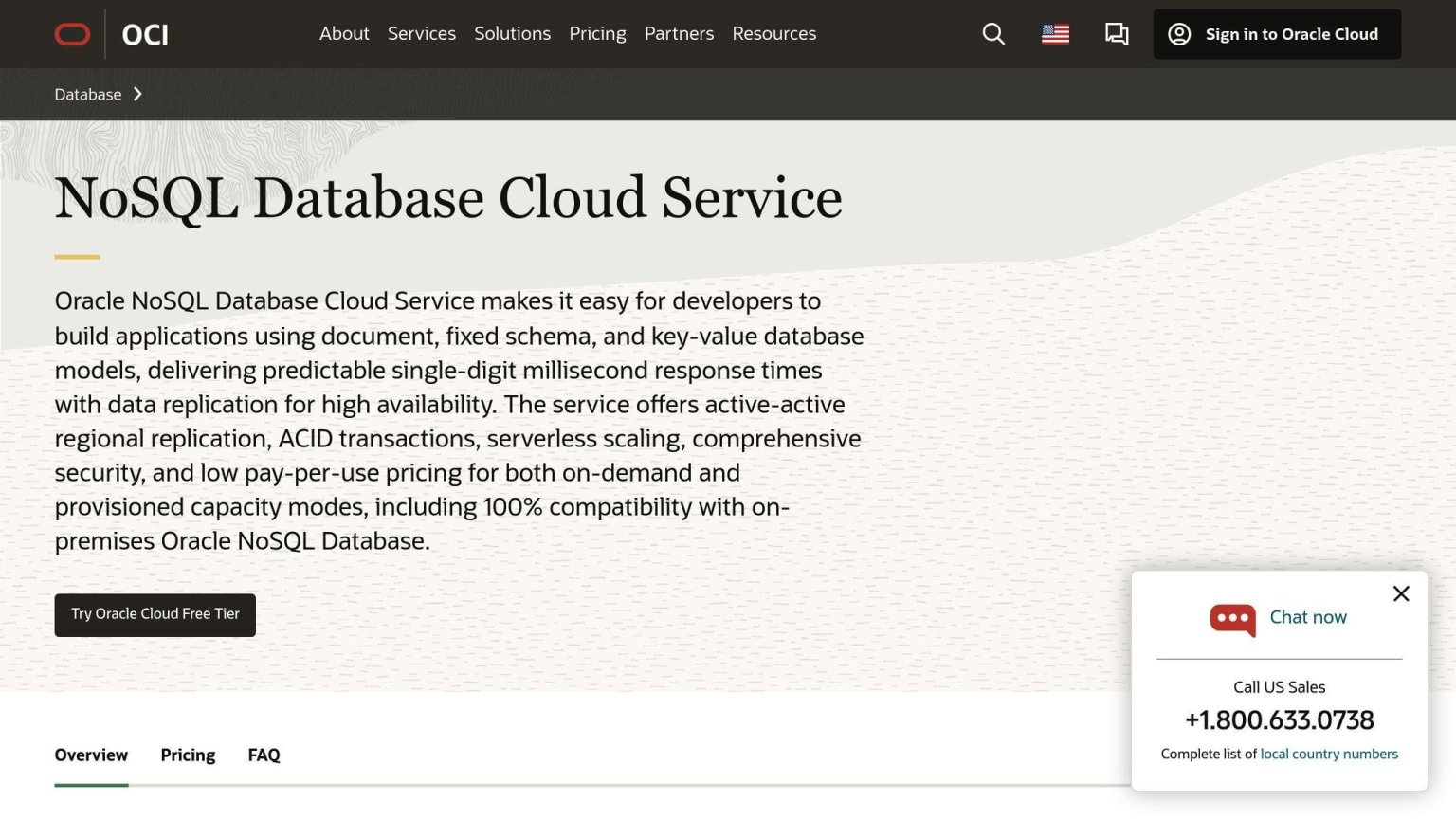Image resolution: width=1456 pixels, height=819 pixels.
Task: Click the Call US Sales text
Action: point(1279,687)
